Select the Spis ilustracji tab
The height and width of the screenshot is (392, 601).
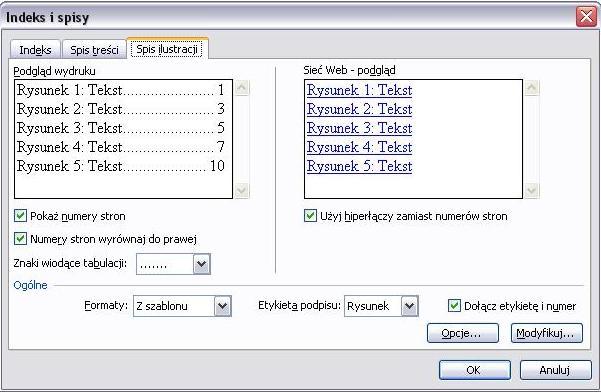(167, 49)
